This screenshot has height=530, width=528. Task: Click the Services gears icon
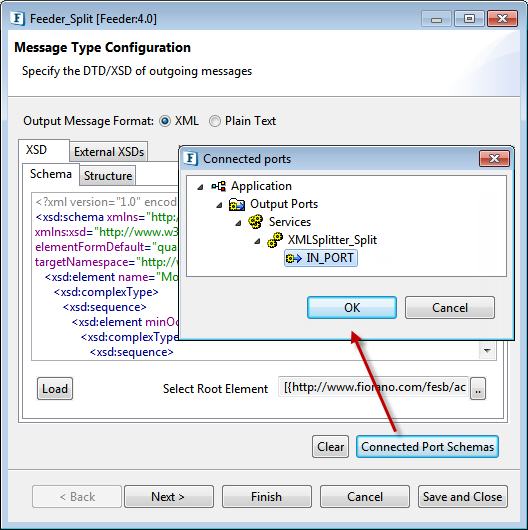(256, 222)
